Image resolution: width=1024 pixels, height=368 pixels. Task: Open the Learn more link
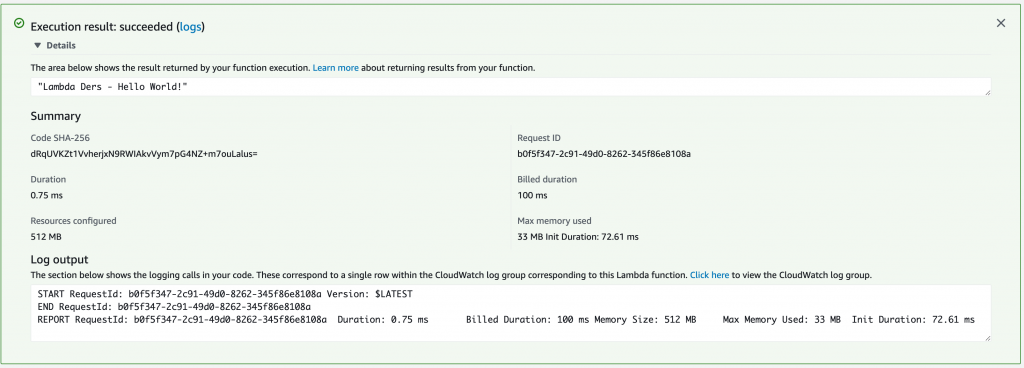[336, 68]
